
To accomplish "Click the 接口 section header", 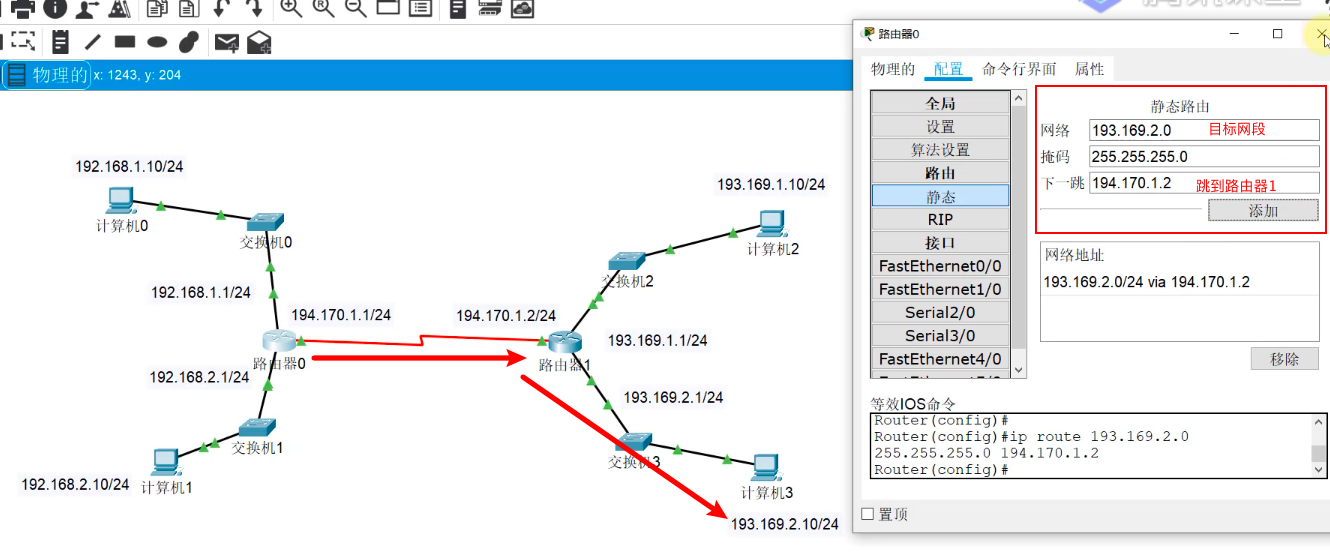I will [x=940, y=242].
